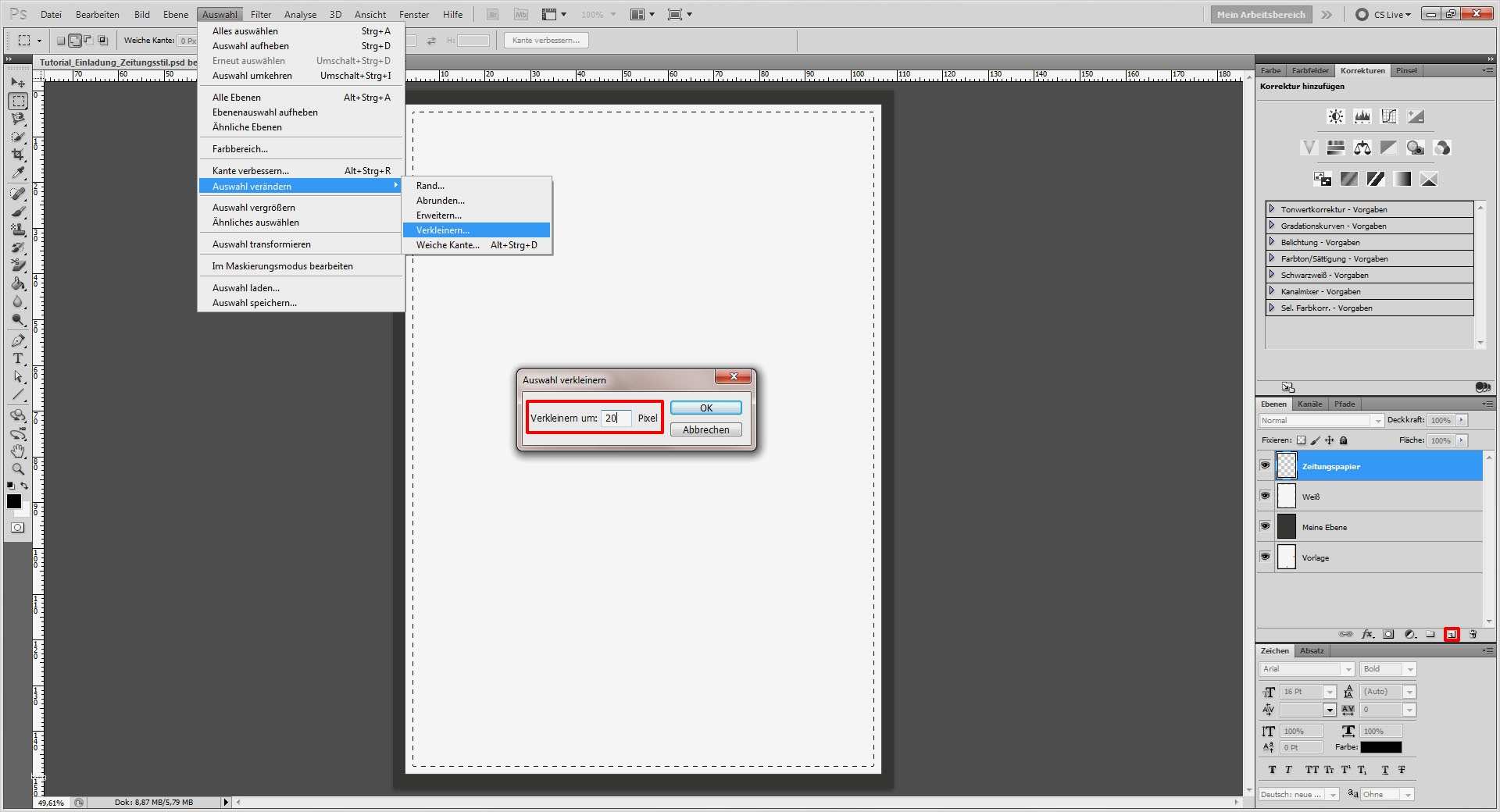This screenshot has height=812, width=1500.
Task: Select the Hand tool
Action: point(18,451)
